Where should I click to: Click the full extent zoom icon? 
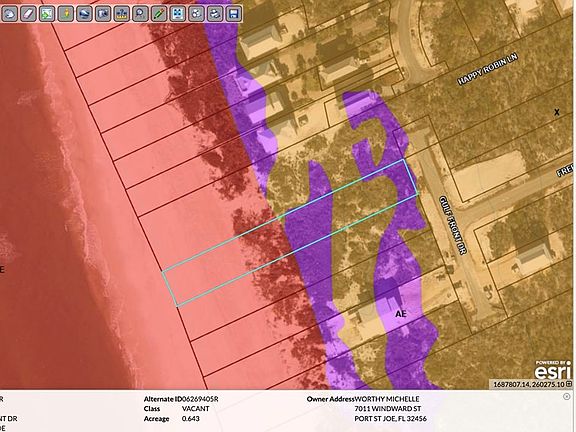(x=178, y=14)
